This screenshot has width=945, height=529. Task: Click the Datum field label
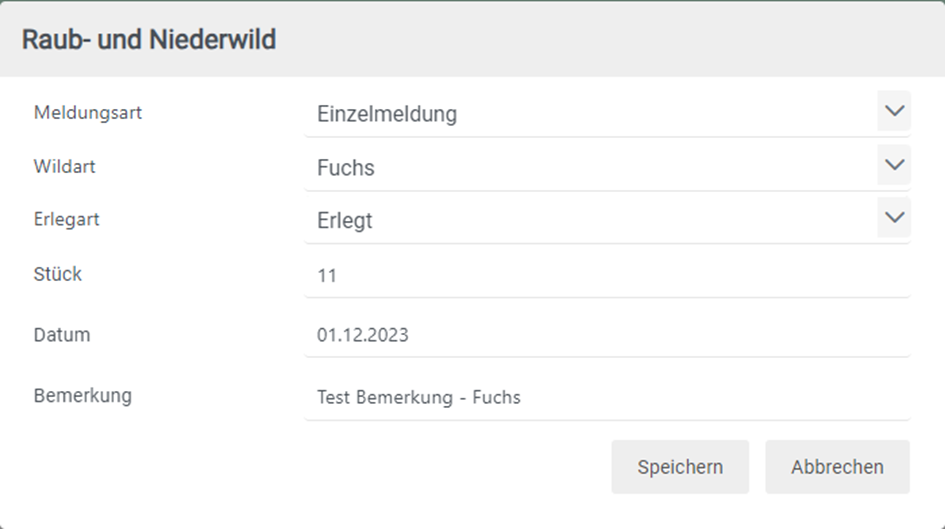62,335
